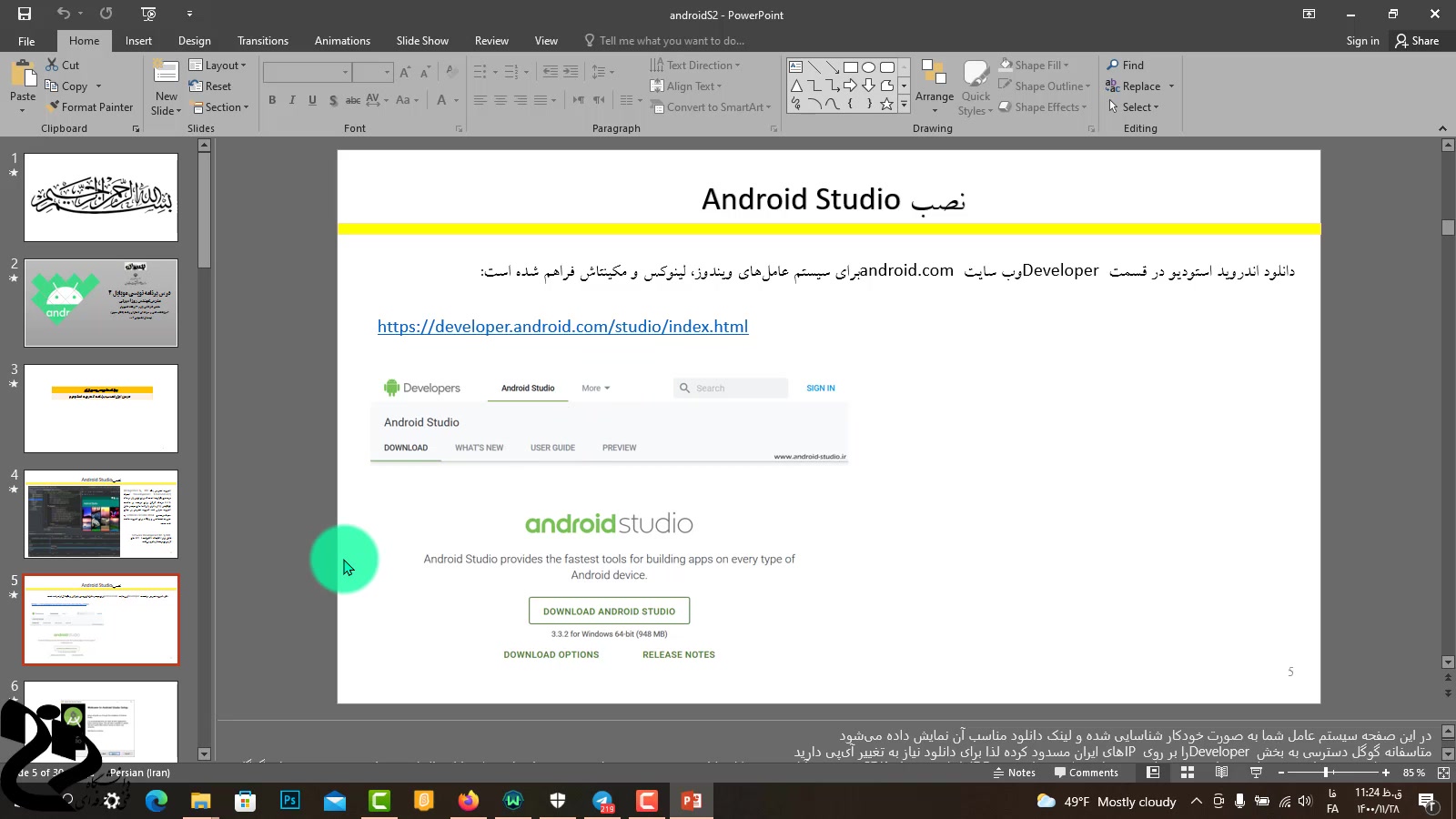1456x819 pixels.
Task: Open Arrange options
Action: click(x=935, y=86)
